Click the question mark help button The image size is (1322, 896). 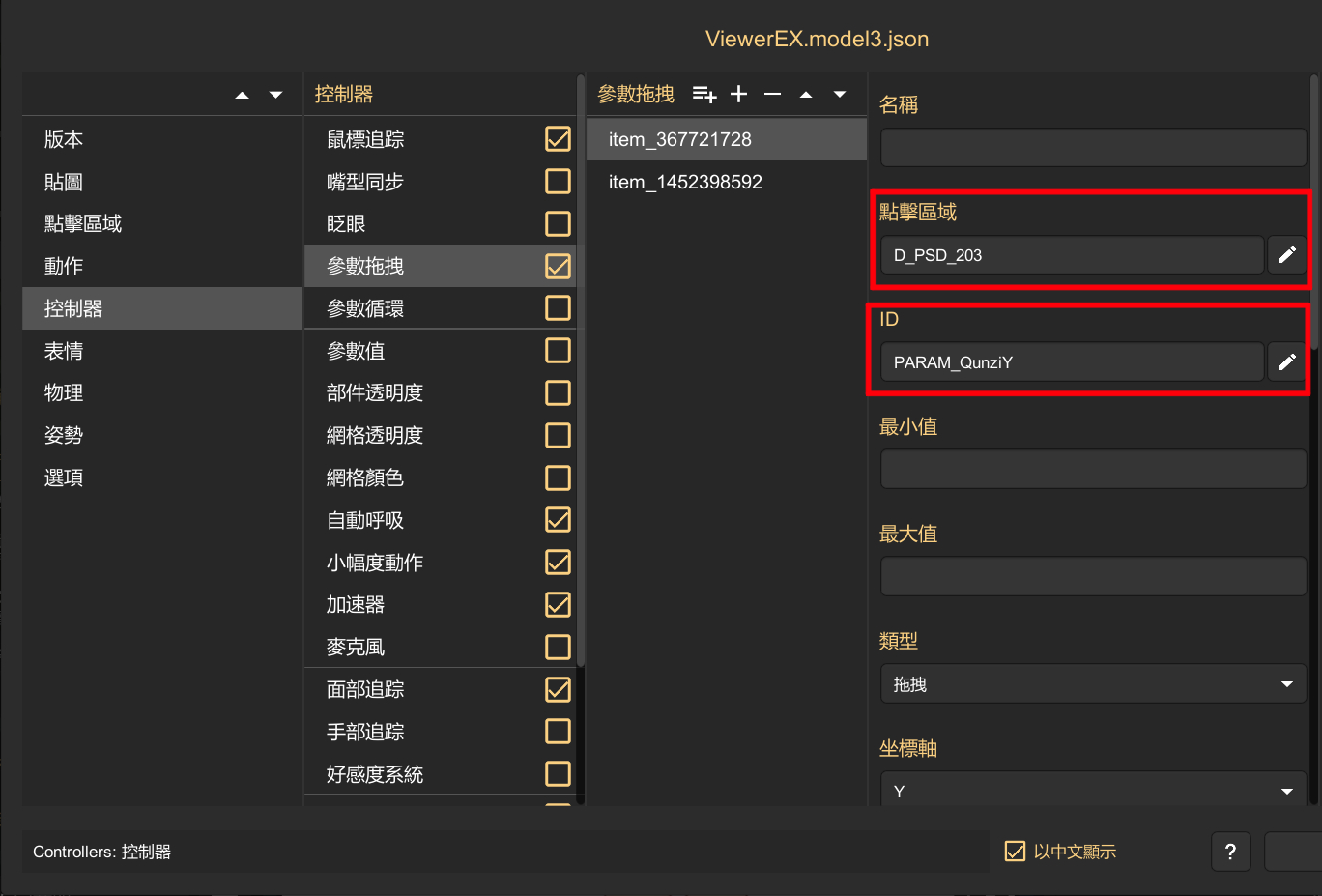[1230, 852]
